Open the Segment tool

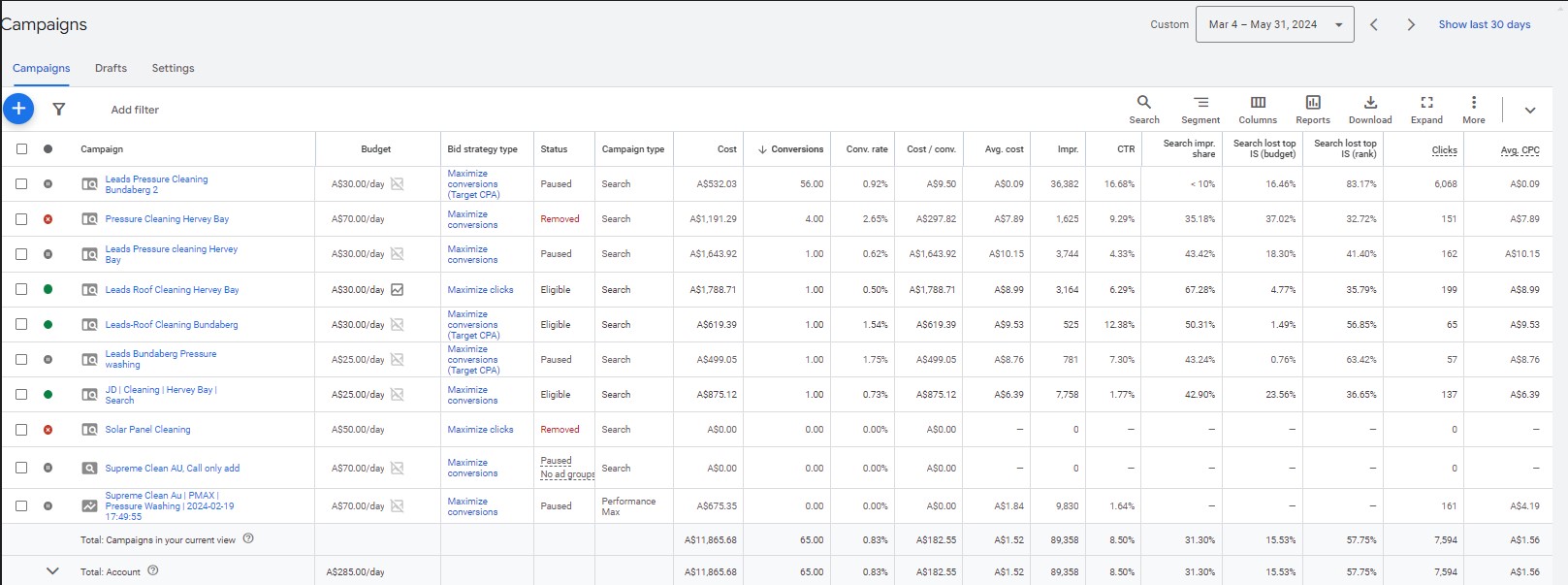coord(1200,109)
